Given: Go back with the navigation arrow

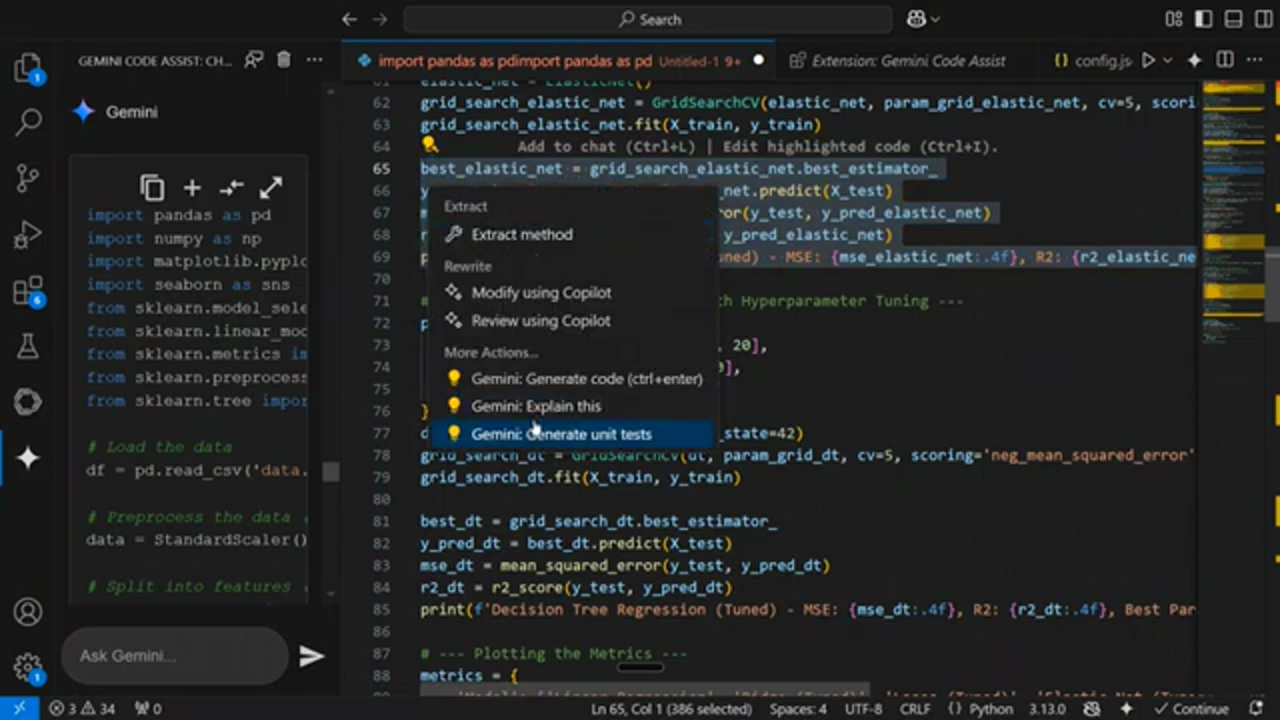Looking at the screenshot, I should (x=349, y=19).
